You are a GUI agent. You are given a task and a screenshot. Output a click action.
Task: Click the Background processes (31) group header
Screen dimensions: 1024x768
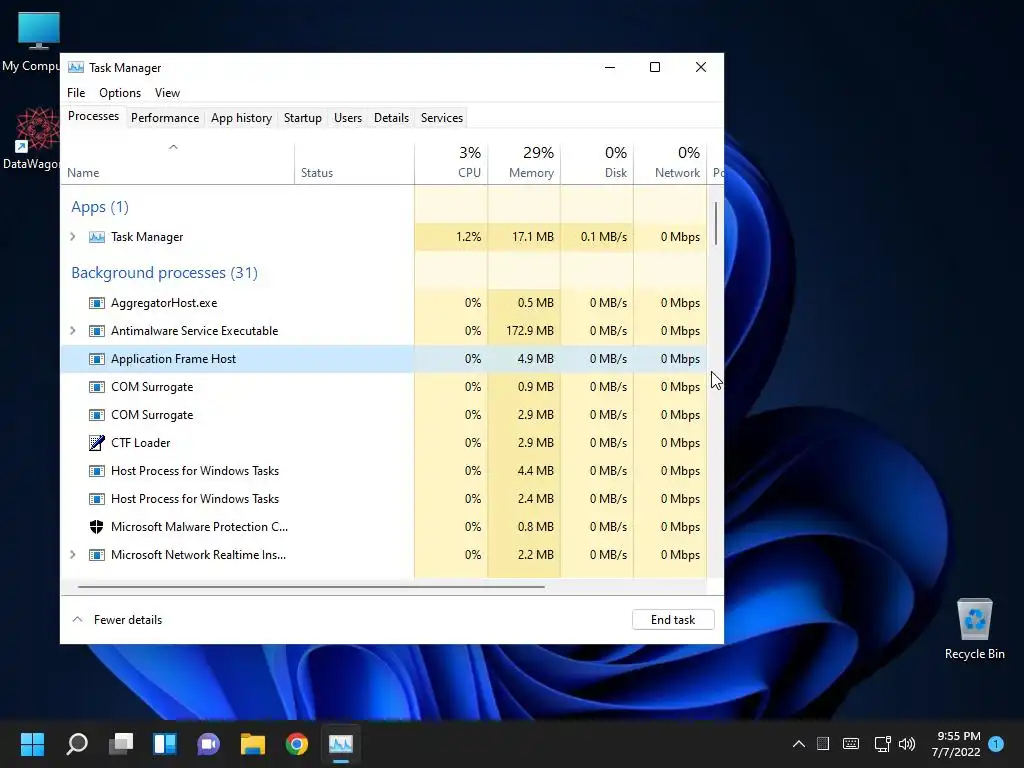165,272
